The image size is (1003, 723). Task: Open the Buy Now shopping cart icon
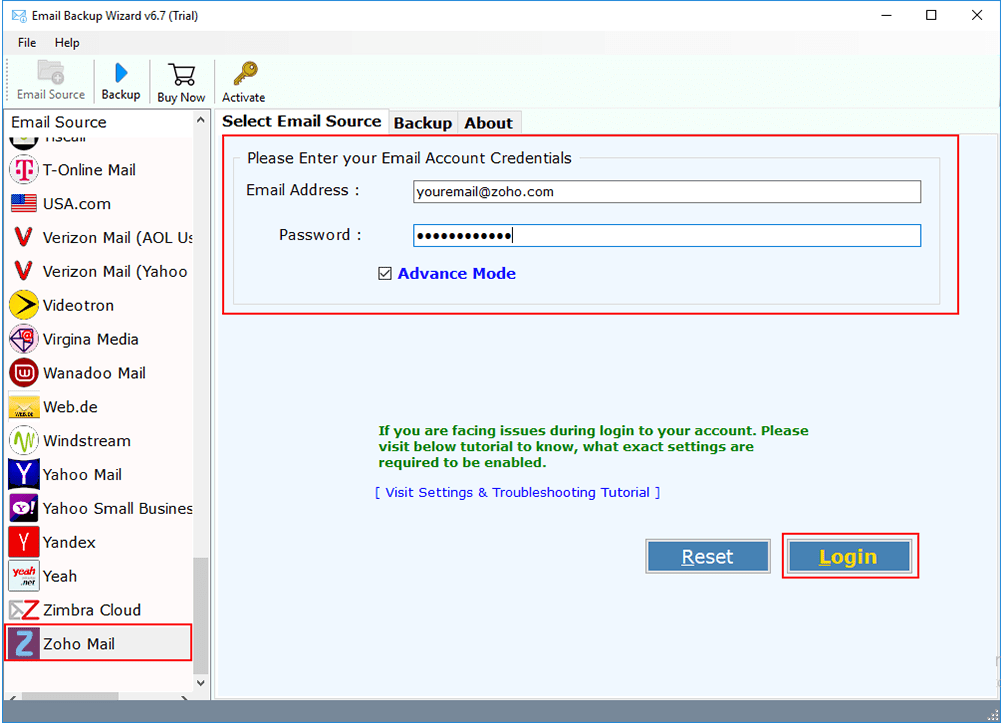tap(180, 80)
